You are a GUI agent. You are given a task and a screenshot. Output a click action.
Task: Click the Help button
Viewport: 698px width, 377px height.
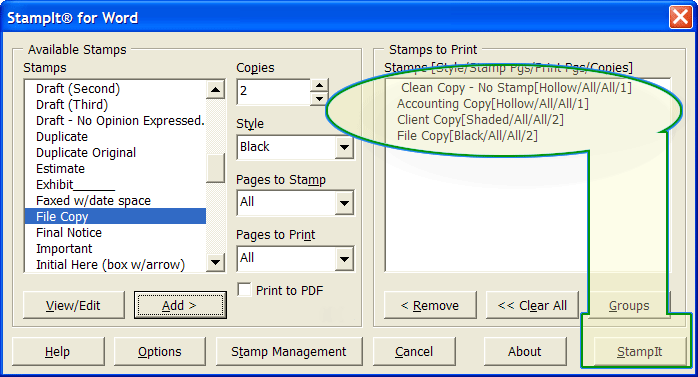(58, 352)
